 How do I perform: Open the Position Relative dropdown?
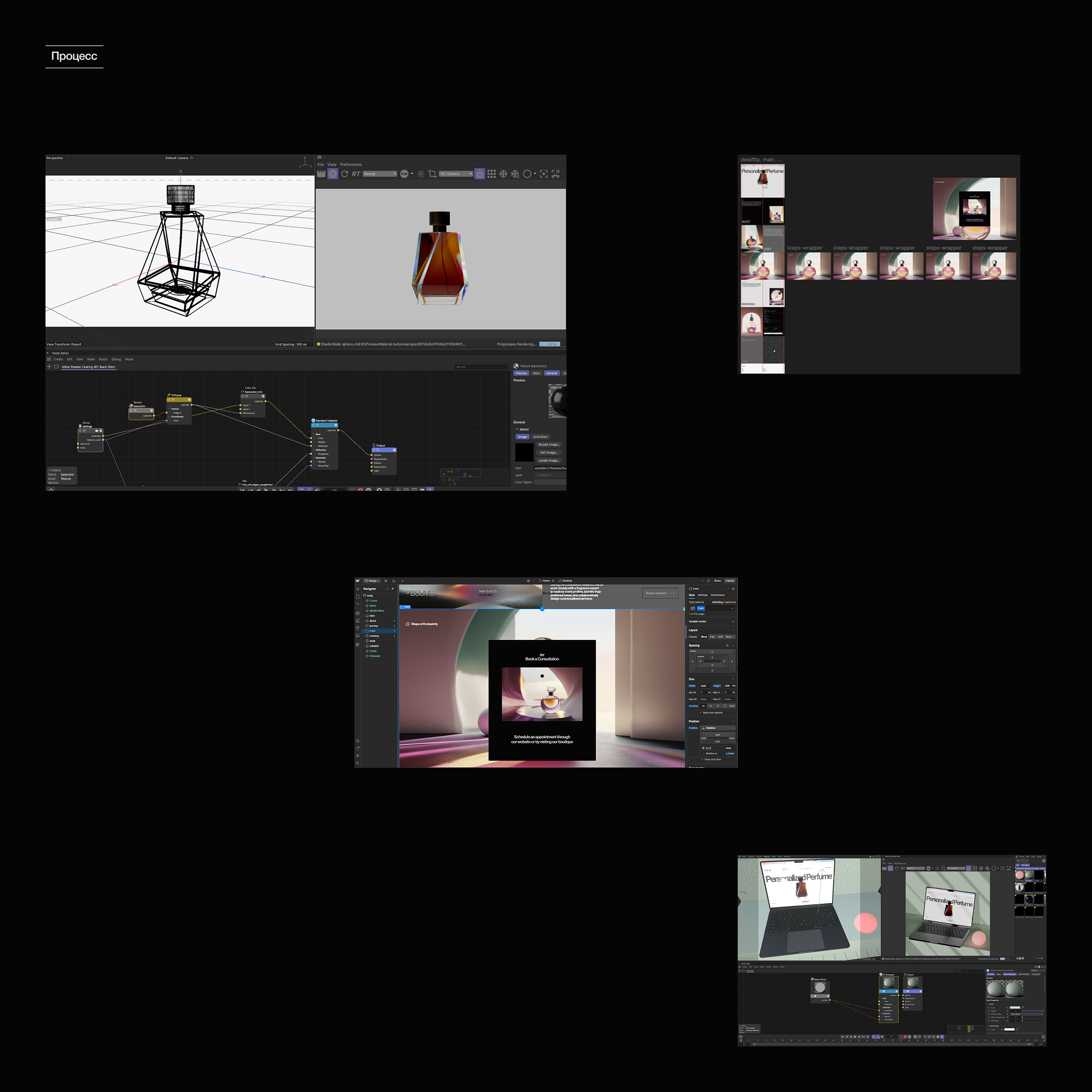(x=718, y=728)
